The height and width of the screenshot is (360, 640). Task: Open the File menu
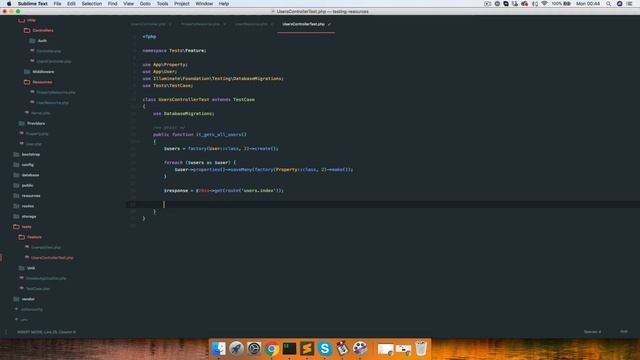pos(57,4)
